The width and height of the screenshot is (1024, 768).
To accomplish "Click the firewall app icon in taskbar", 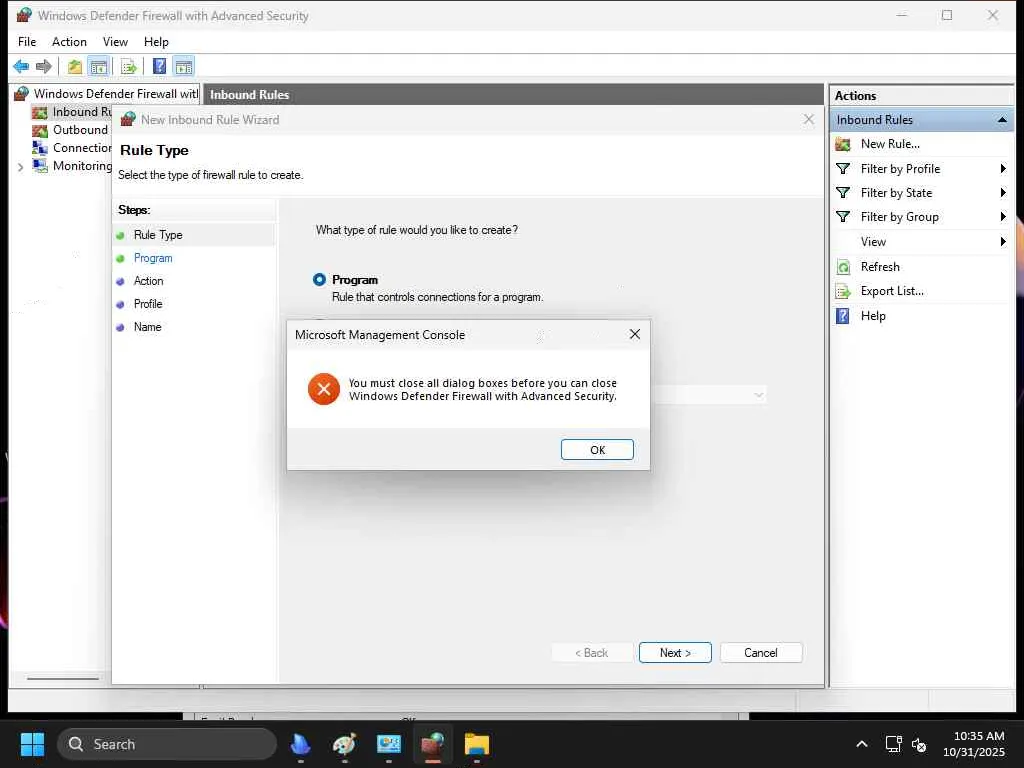I will 432,744.
